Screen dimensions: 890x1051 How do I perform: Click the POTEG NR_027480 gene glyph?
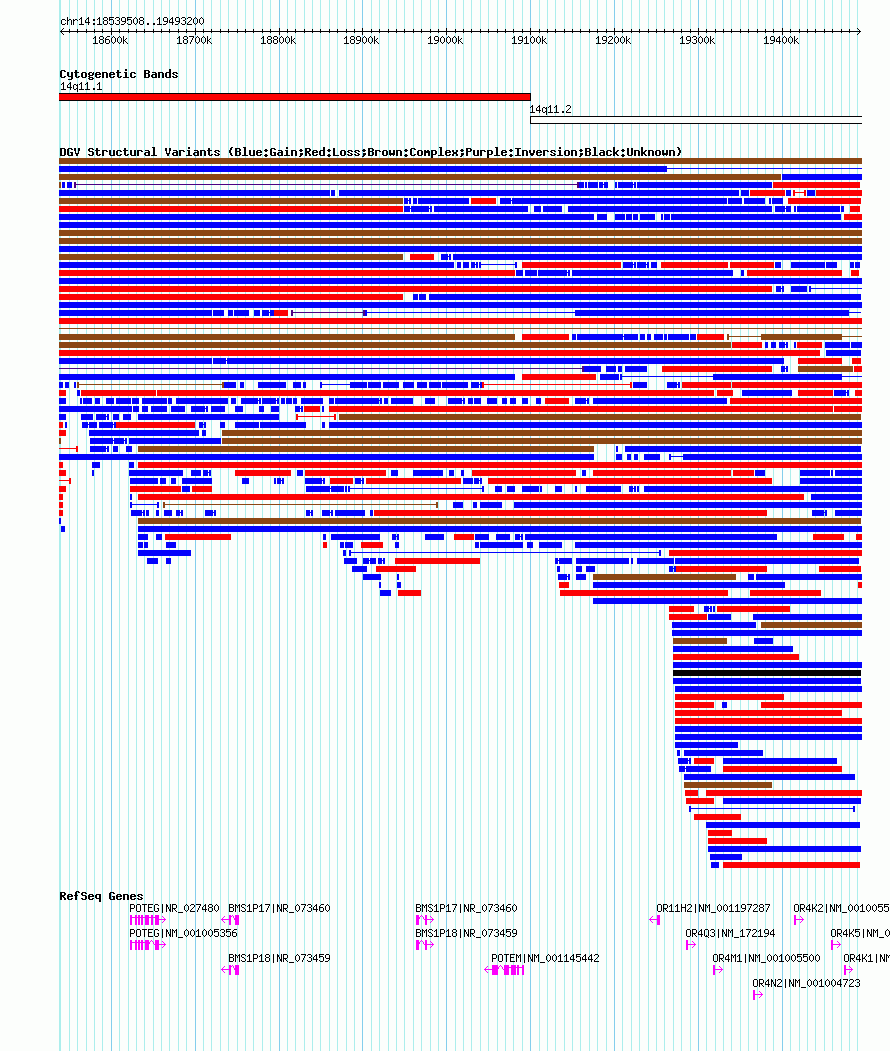pyautogui.click(x=147, y=920)
